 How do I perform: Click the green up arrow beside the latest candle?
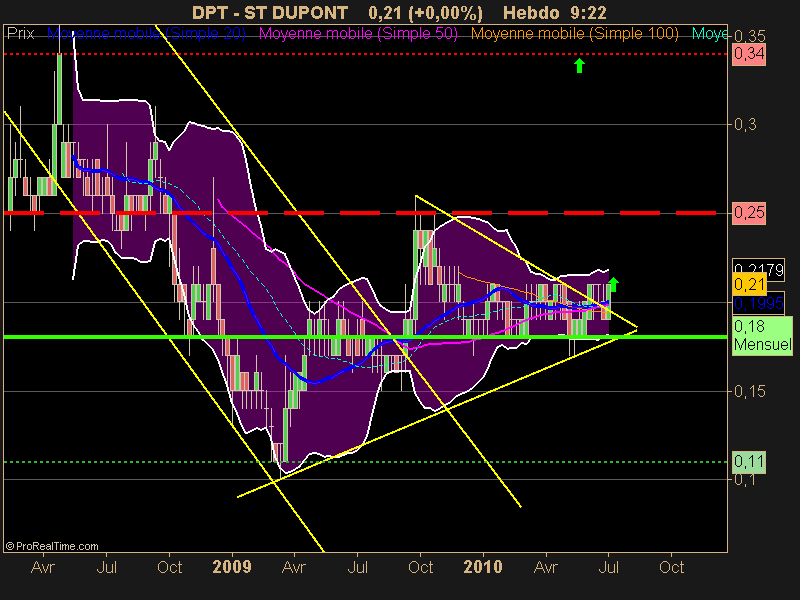[x=614, y=285]
